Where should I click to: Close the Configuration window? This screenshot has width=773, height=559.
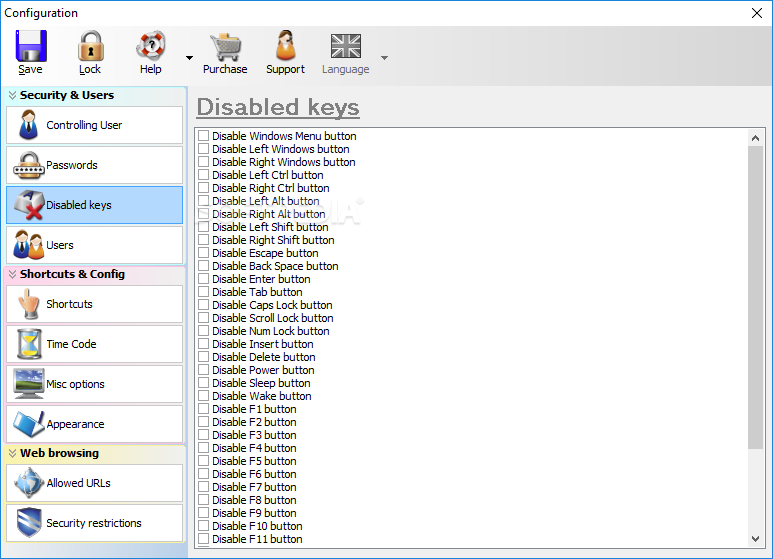pos(757,13)
